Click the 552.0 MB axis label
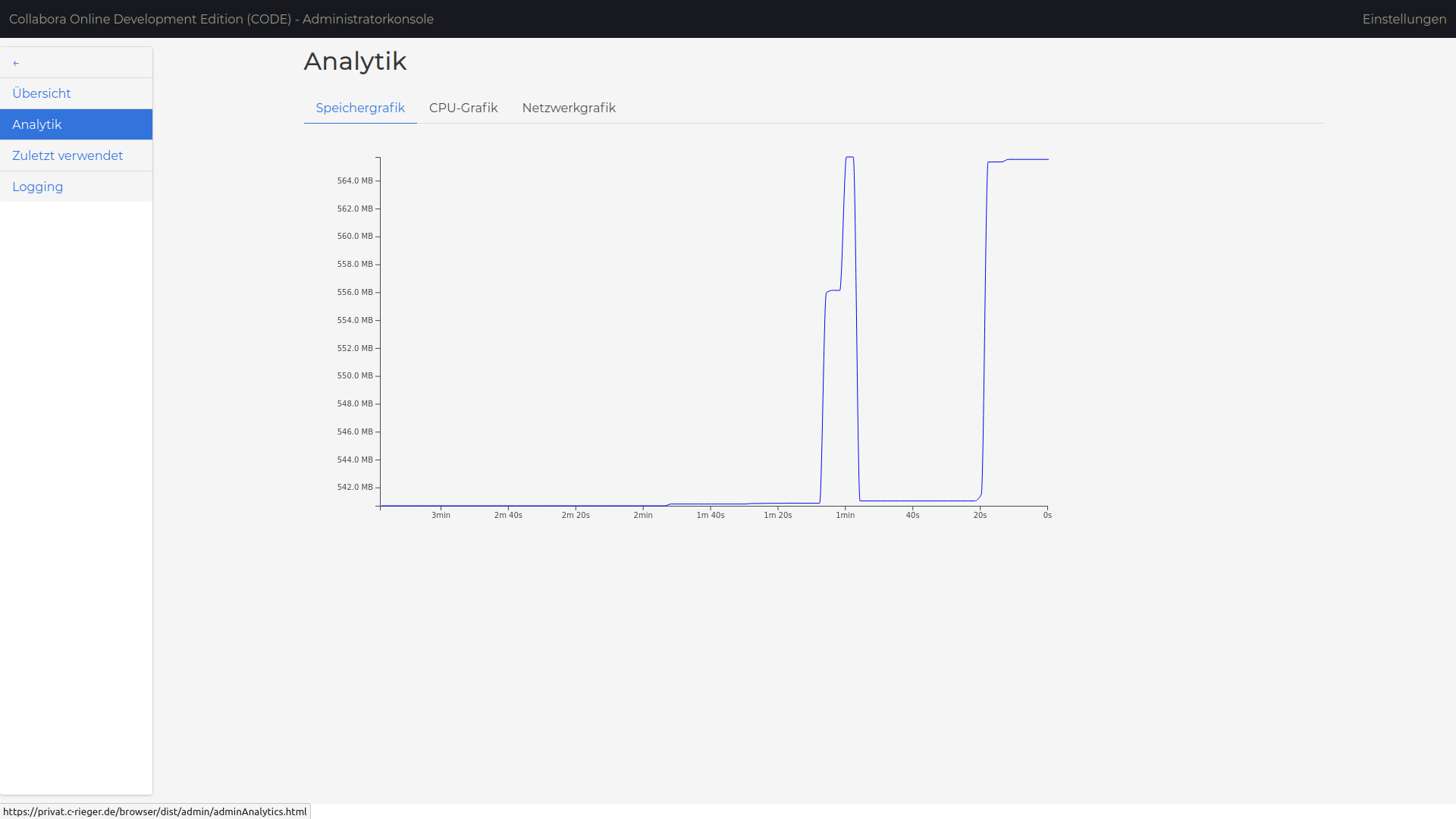Screen dimensions: 1456x819 355,348
